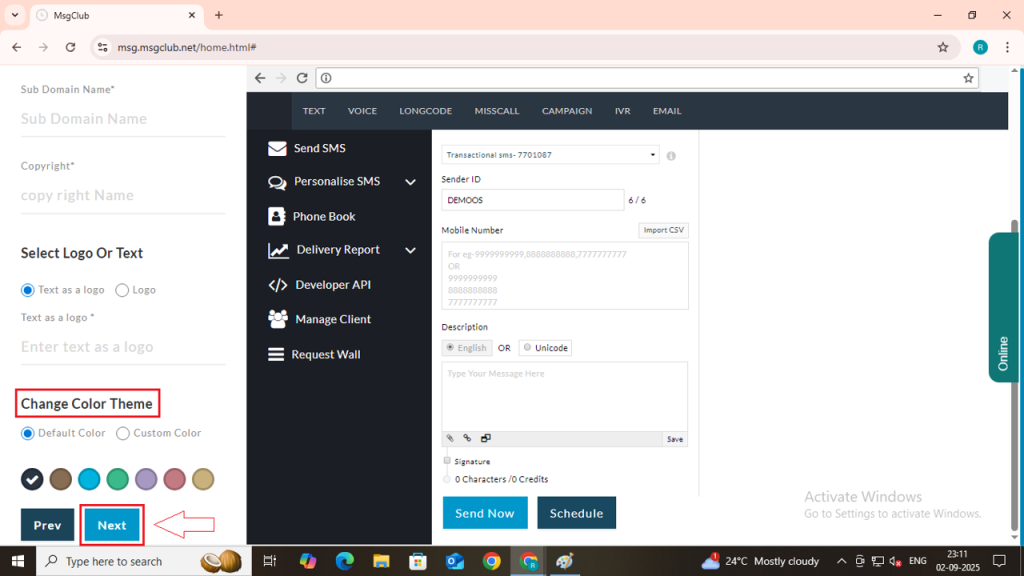Click the info icon beside route dropdown
1024x576 pixels.
click(x=671, y=156)
